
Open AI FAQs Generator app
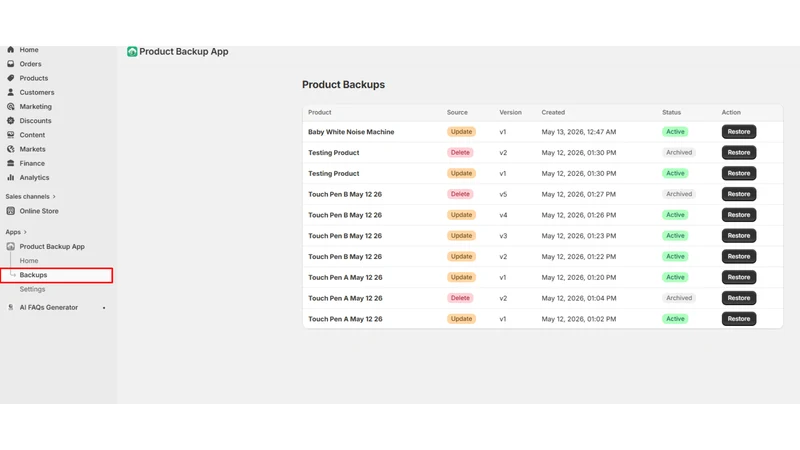[48, 307]
